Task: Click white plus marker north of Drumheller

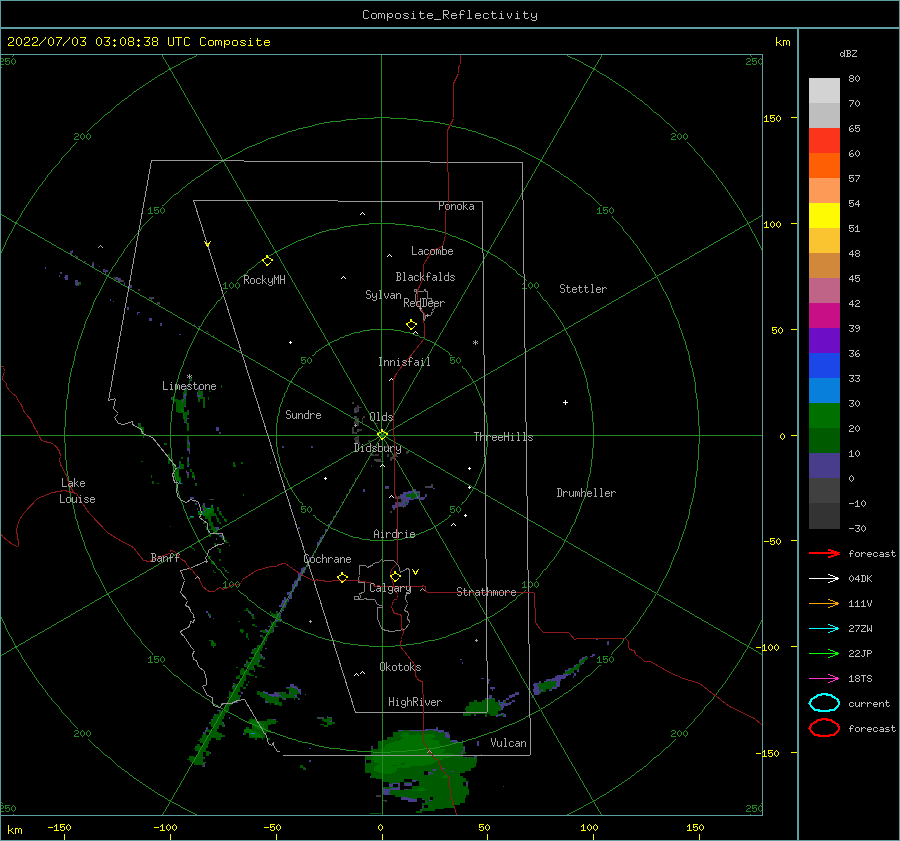Action: tap(565, 402)
